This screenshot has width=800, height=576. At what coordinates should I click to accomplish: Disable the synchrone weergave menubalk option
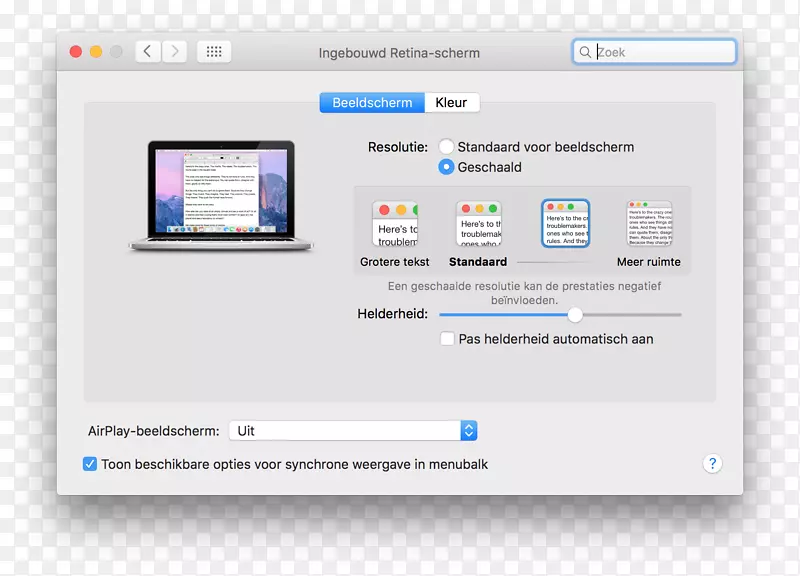[x=90, y=463]
